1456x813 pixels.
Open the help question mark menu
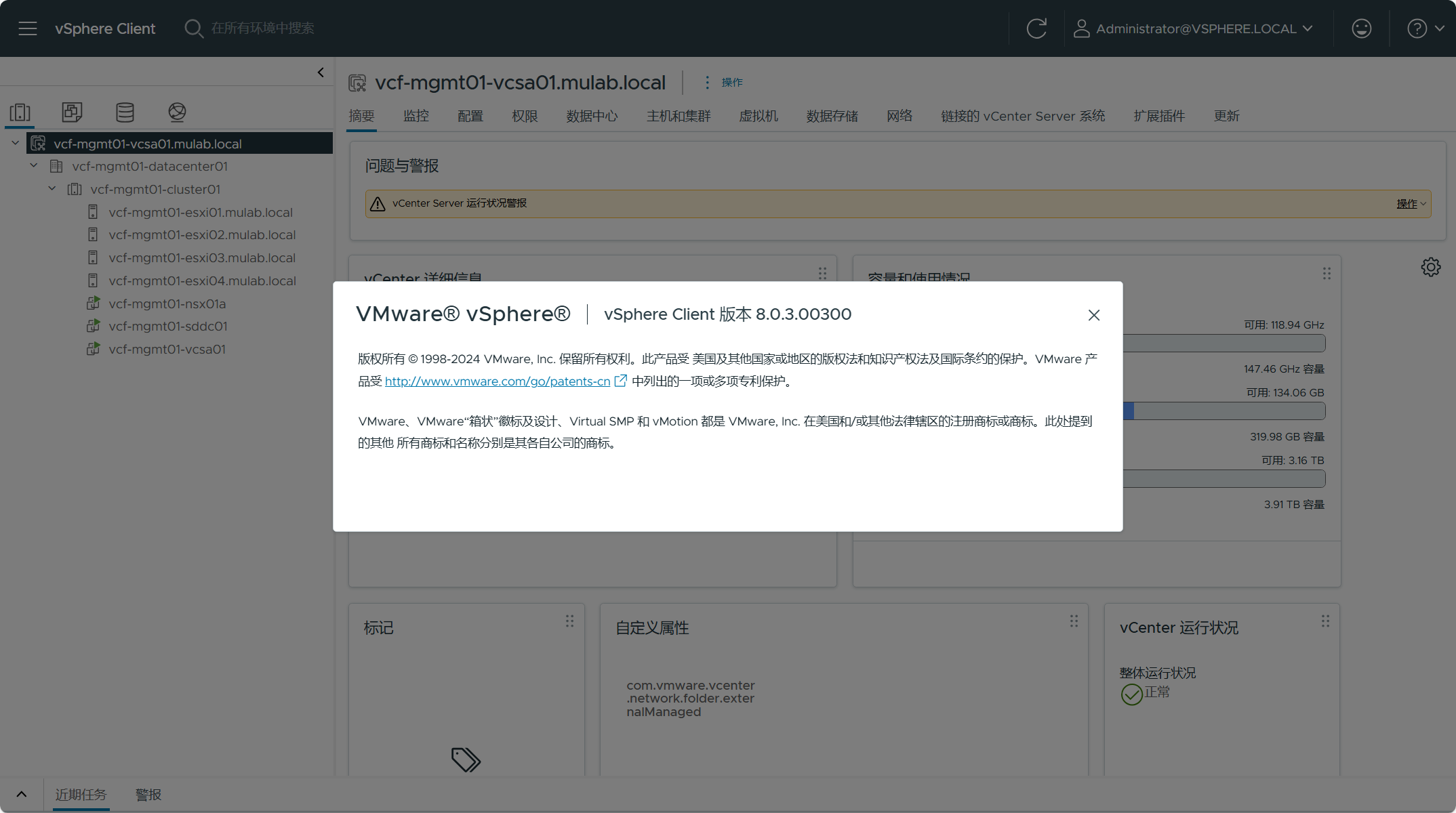[1425, 28]
